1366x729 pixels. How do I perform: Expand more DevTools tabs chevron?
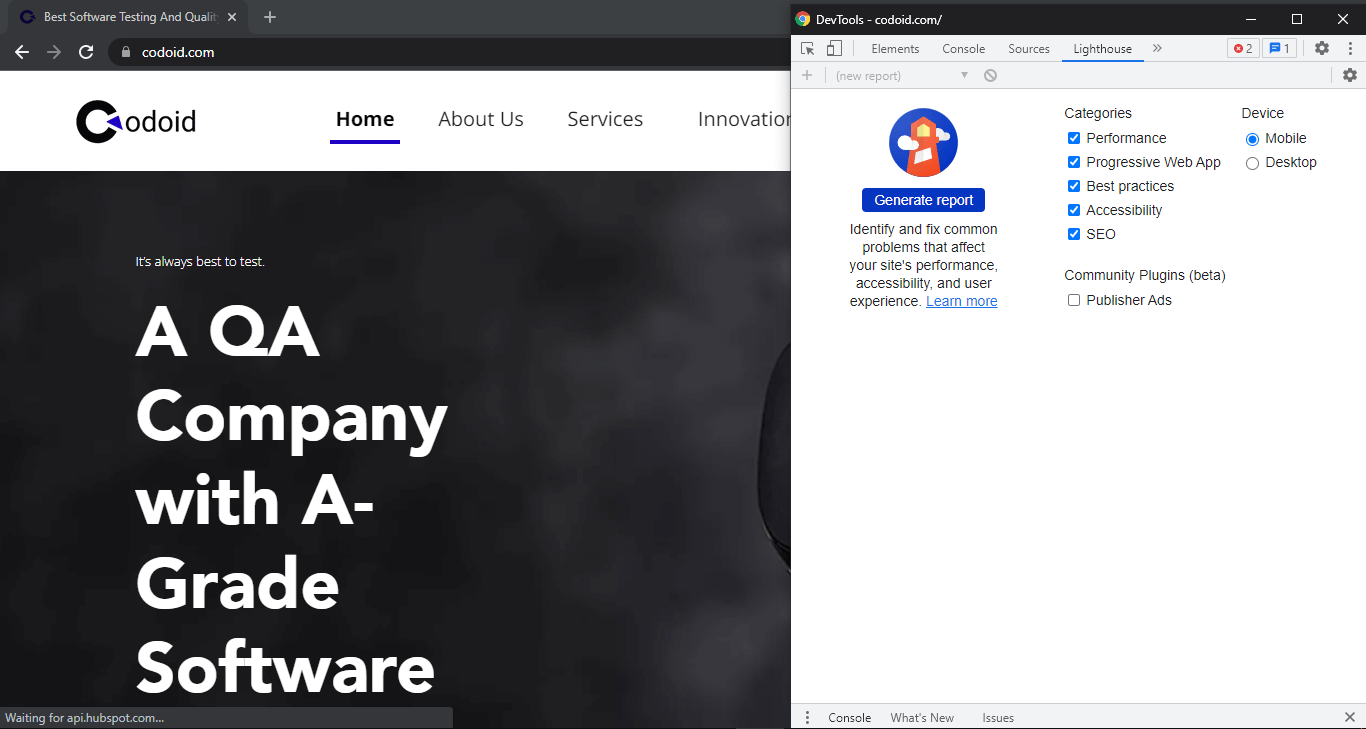[x=1157, y=48]
